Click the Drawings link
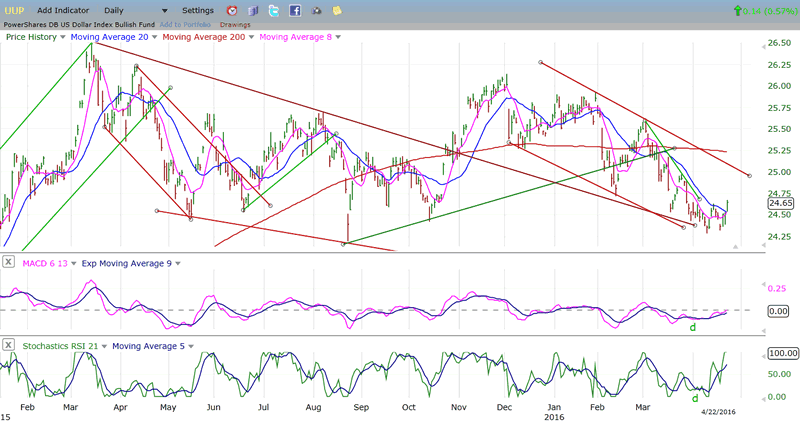 (x=236, y=24)
